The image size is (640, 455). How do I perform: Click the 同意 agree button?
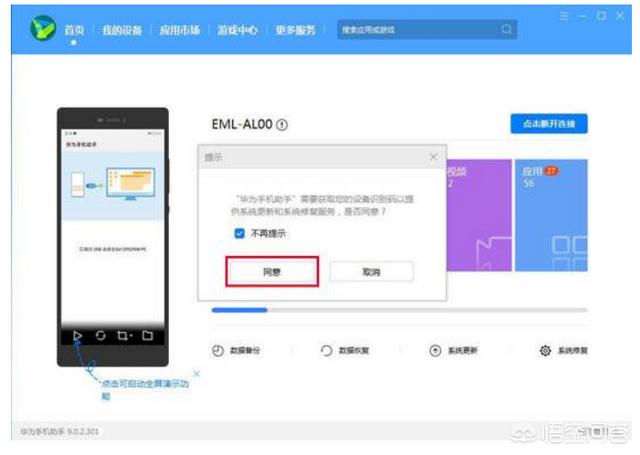pos(272,272)
